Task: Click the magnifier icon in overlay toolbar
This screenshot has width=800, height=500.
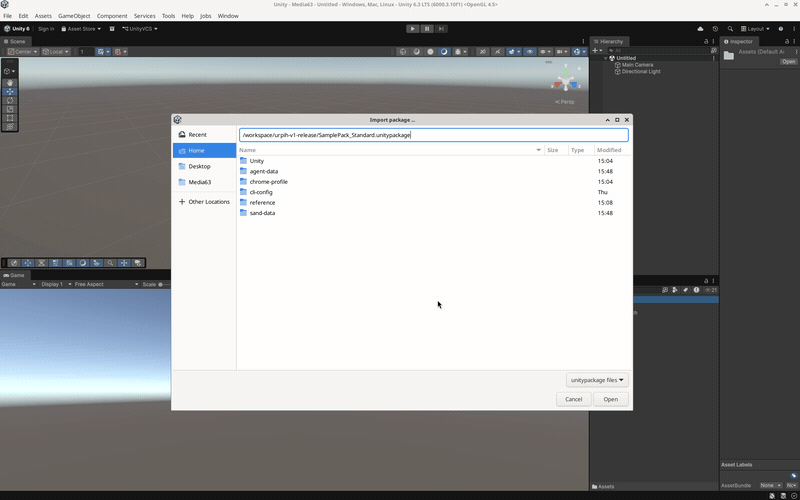Action: coord(110,263)
